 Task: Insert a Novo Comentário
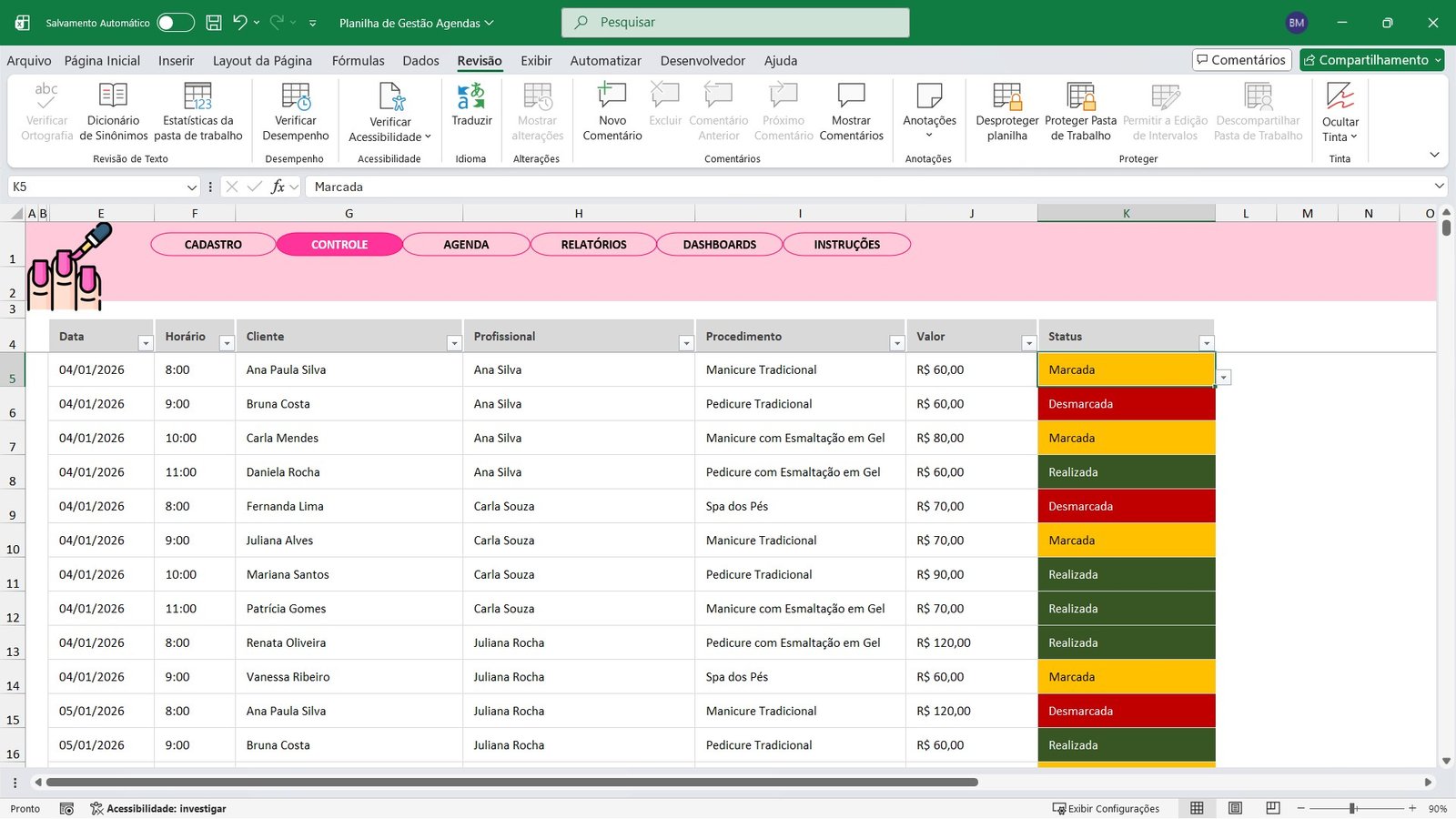(x=611, y=109)
